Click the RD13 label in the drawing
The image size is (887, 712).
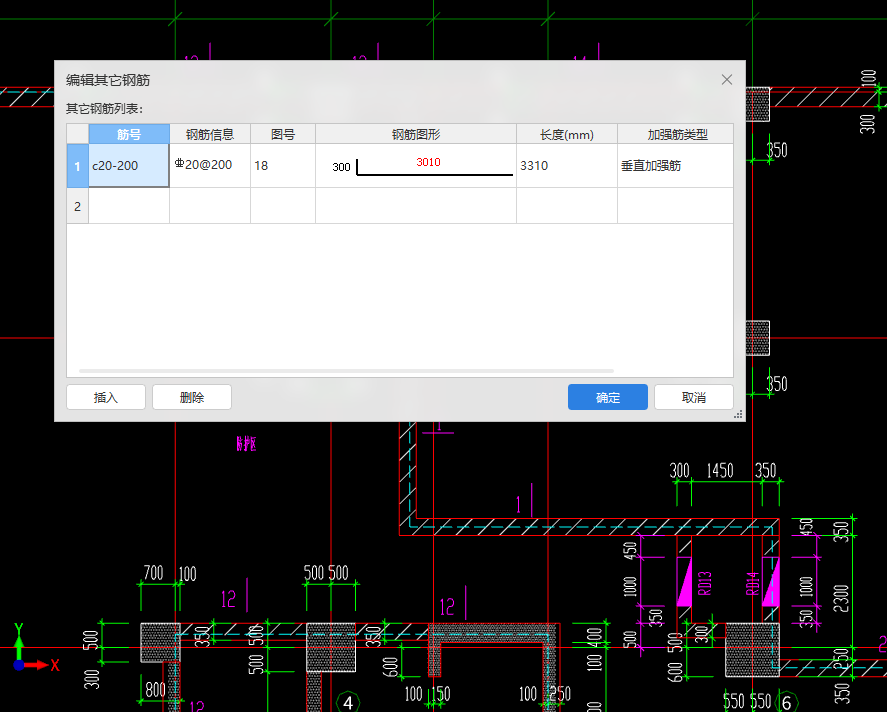[704, 583]
